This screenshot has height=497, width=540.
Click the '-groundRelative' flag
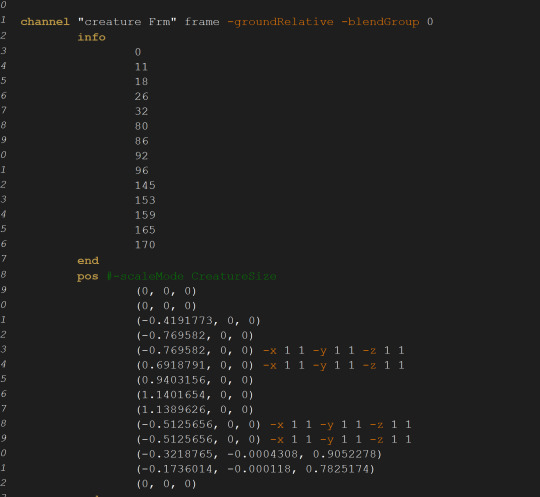[x=280, y=22]
